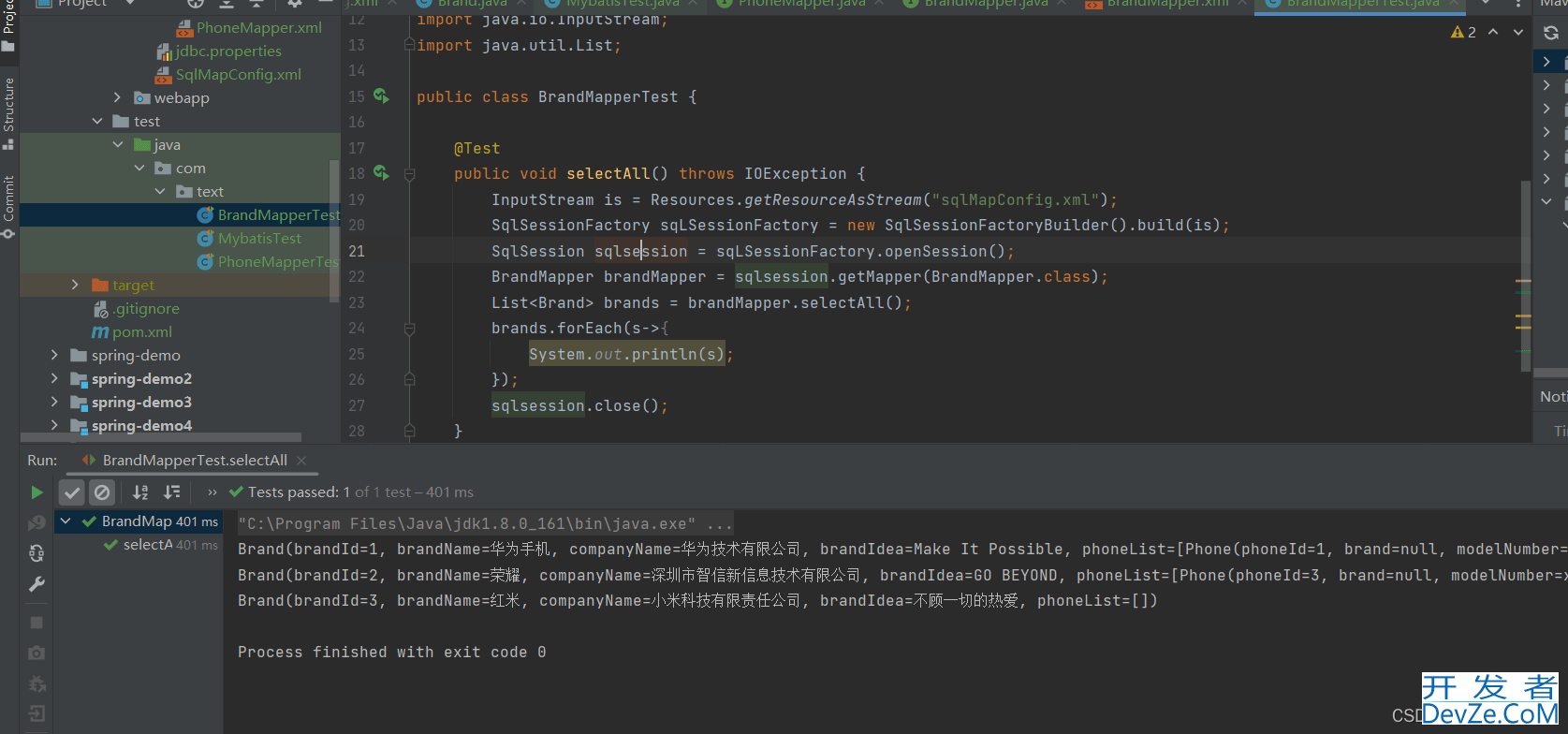1568x734 pixels.
Task: Open the Commit tool window tab
Action: (x=8, y=206)
